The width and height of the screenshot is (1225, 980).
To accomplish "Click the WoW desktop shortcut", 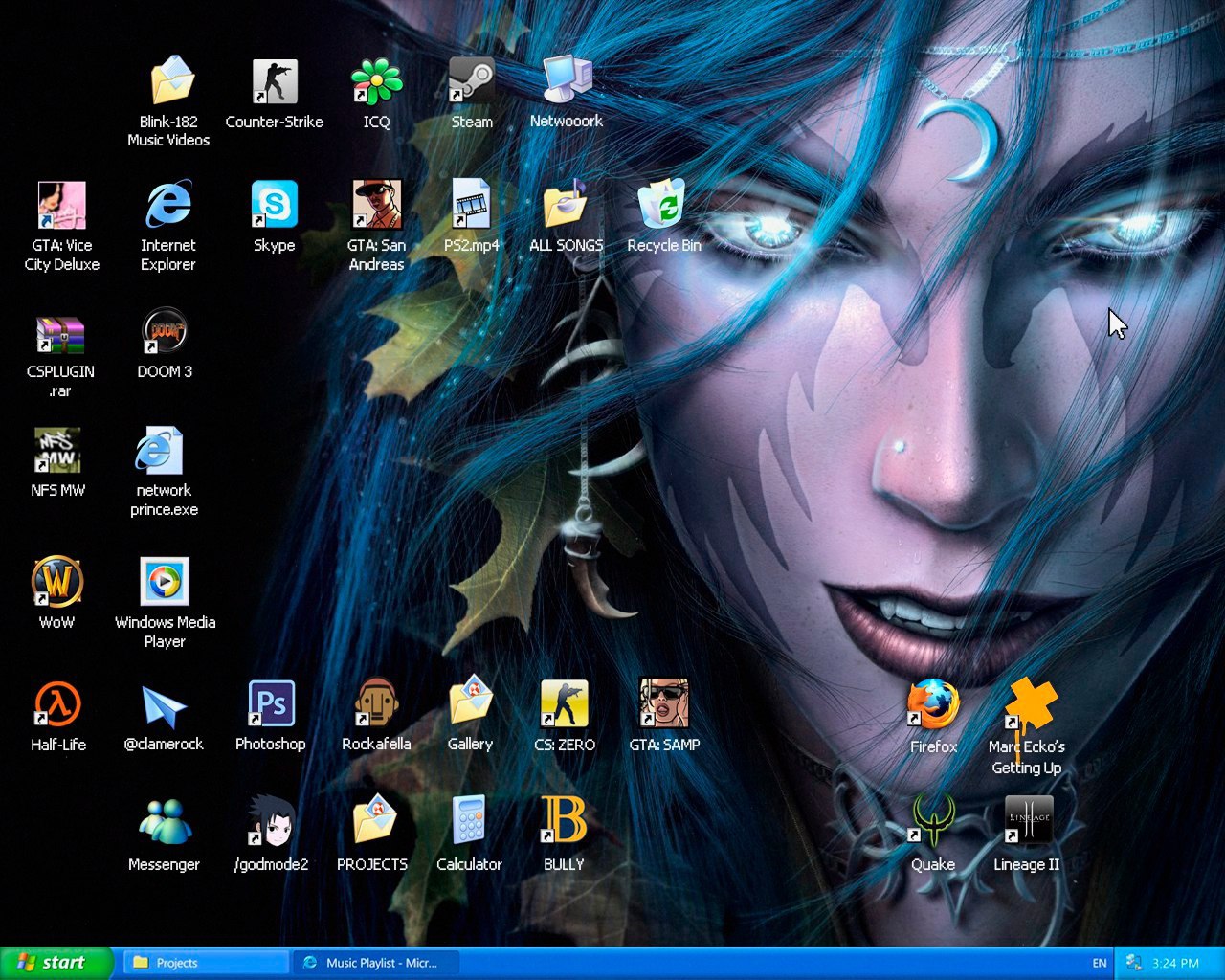I will (57, 581).
